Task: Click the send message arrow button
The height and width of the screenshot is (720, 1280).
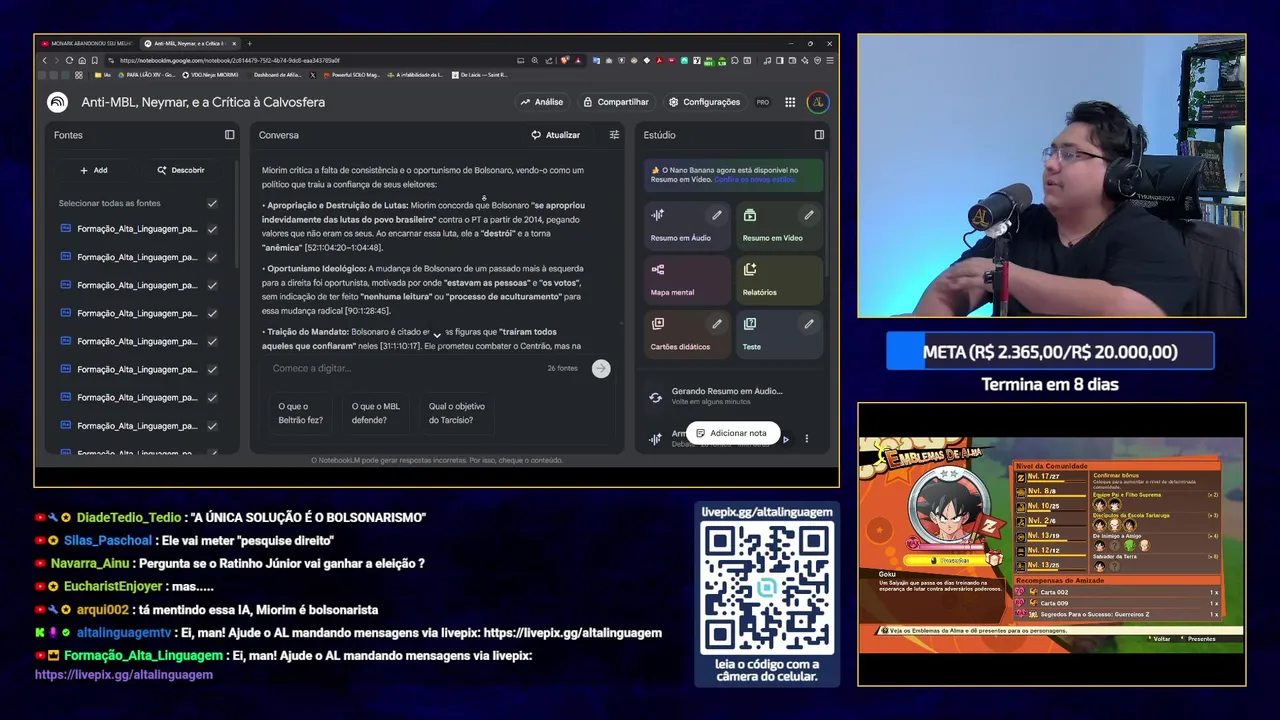Action: tap(600, 368)
